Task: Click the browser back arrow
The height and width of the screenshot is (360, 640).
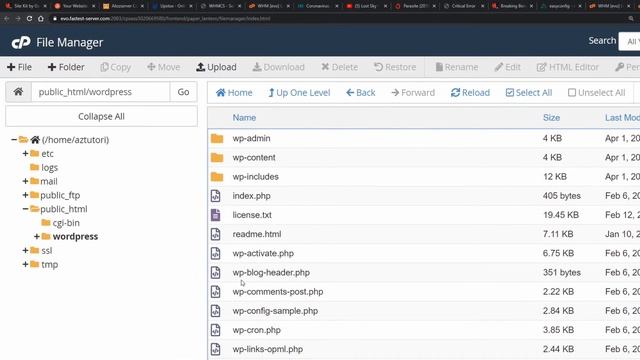Action: coord(7,19)
